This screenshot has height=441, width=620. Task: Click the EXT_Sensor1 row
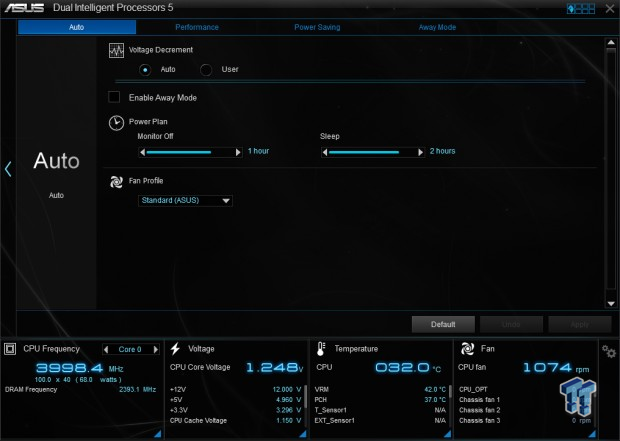[380, 420]
